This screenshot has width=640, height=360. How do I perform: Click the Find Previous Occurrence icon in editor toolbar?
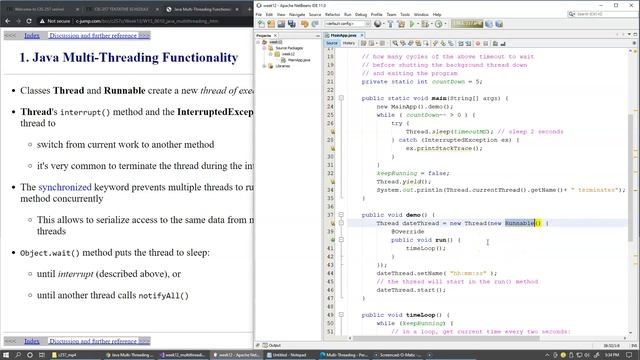click(x=403, y=43)
